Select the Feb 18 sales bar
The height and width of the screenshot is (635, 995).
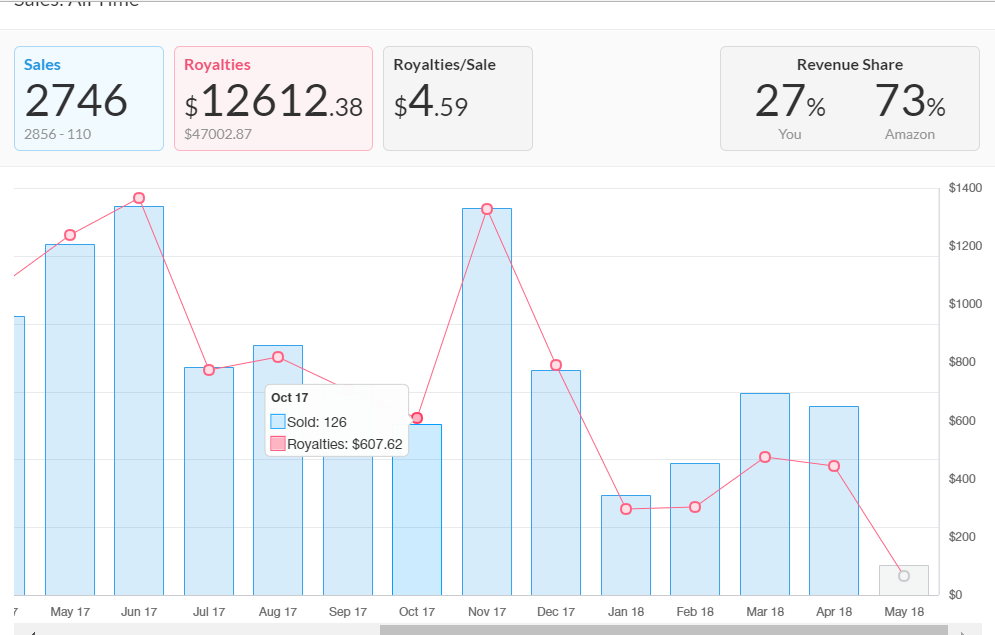coord(695,530)
